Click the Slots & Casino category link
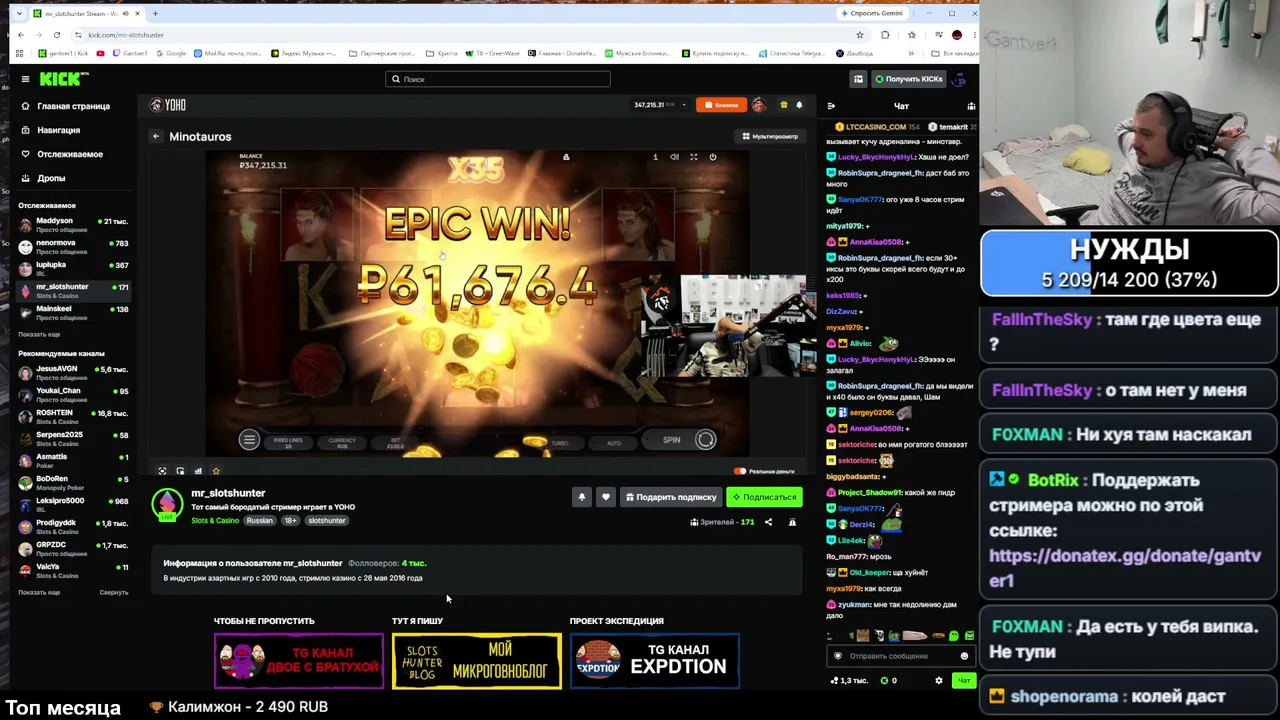Image resolution: width=1280 pixels, height=720 pixels. point(215,521)
